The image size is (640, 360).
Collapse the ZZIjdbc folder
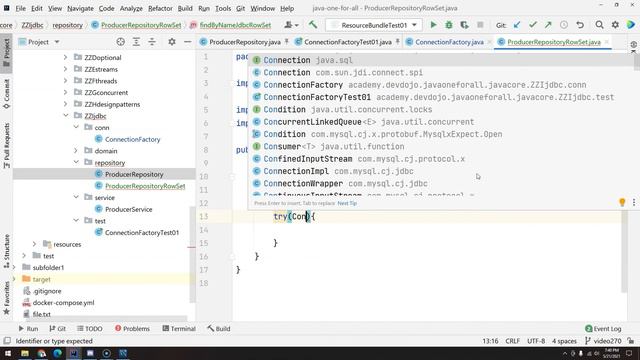pos(65,116)
